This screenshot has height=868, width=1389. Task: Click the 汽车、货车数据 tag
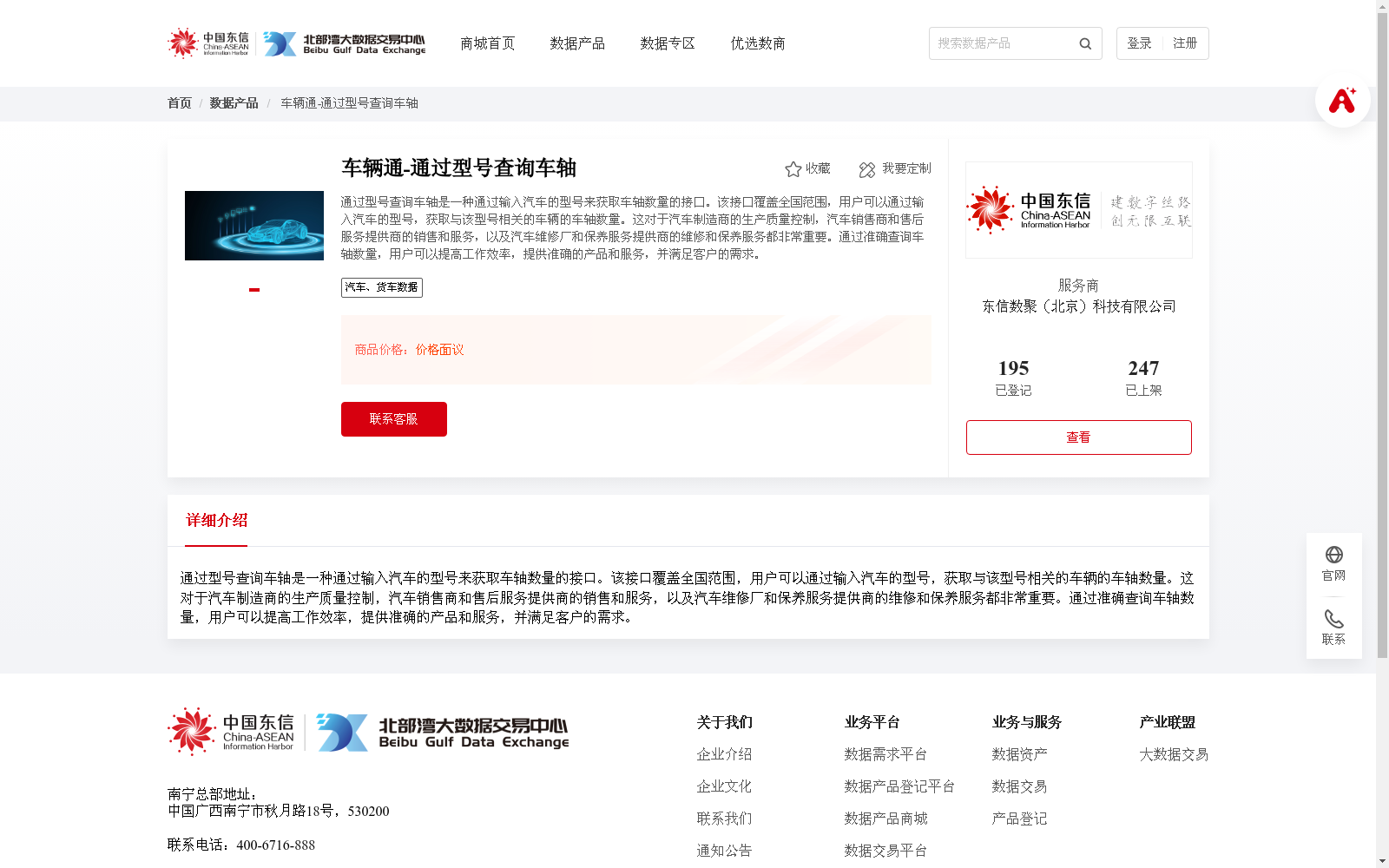tap(381, 287)
